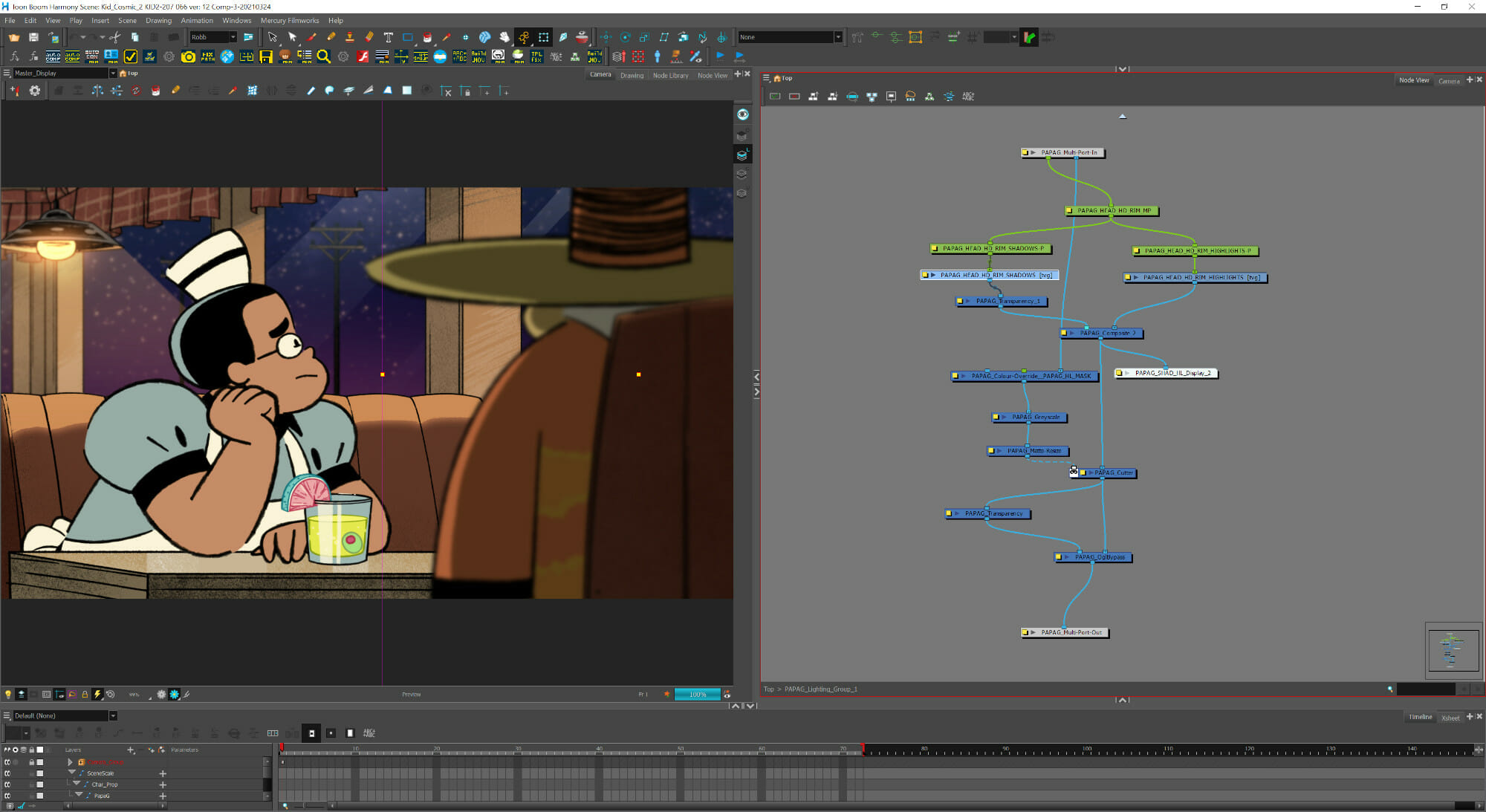Select the Brush tool
The height and width of the screenshot is (812, 1486).
click(312, 37)
